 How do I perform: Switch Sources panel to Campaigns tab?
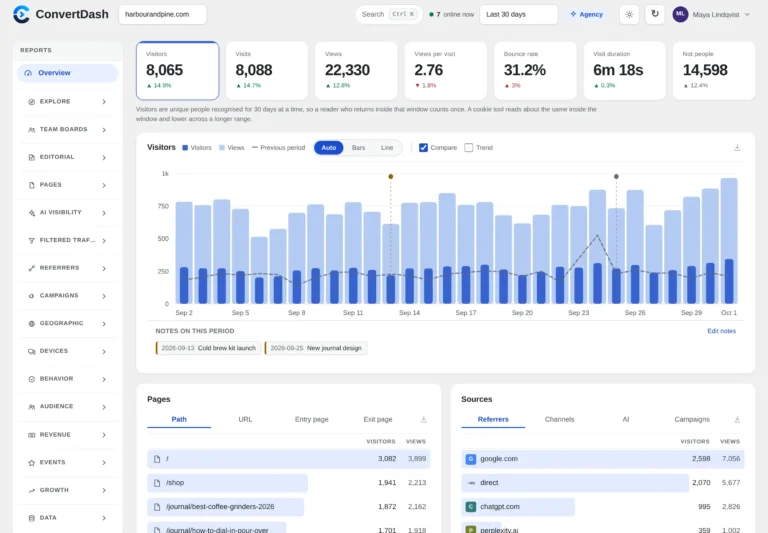click(x=692, y=419)
